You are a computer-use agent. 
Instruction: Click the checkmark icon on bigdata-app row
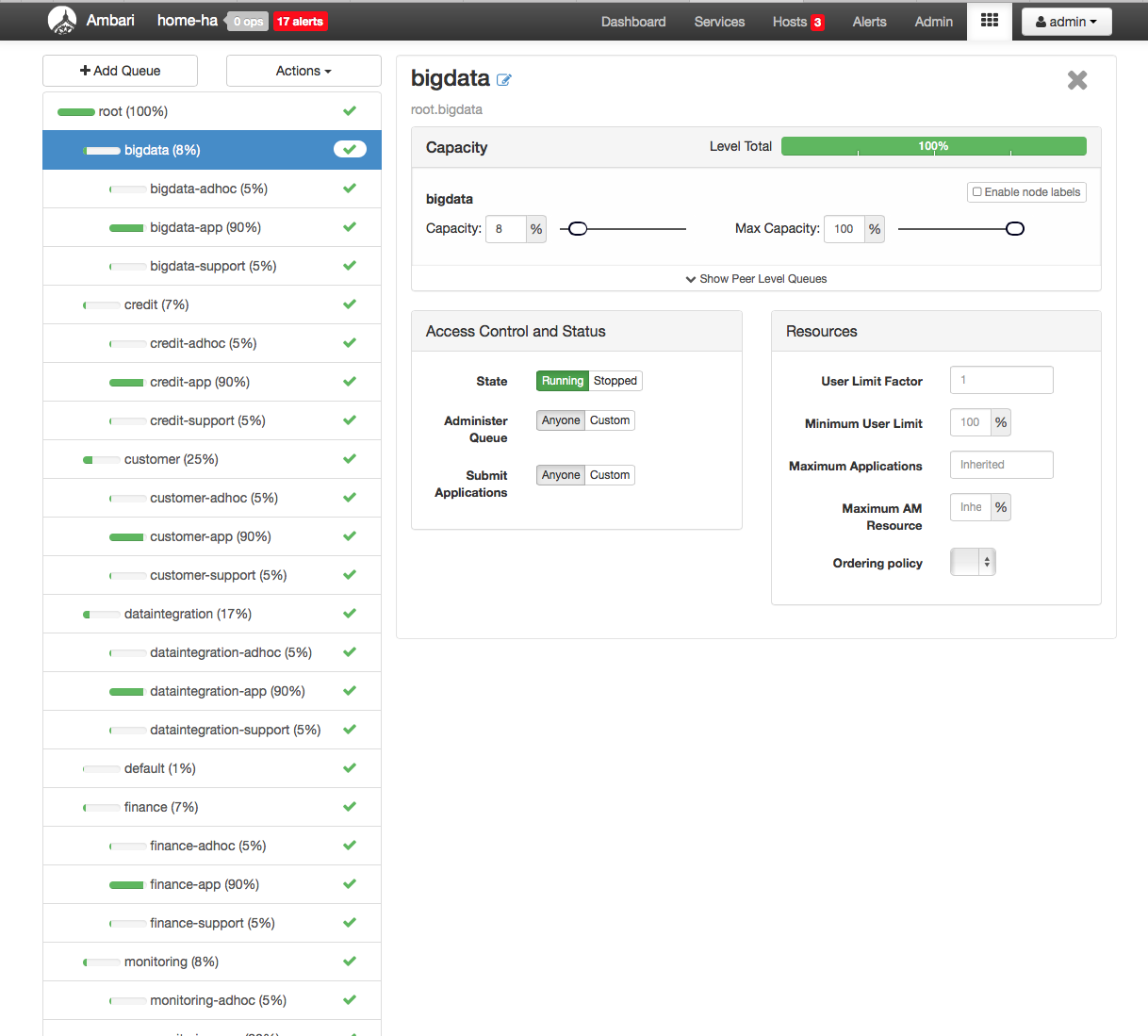click(350, 226)
